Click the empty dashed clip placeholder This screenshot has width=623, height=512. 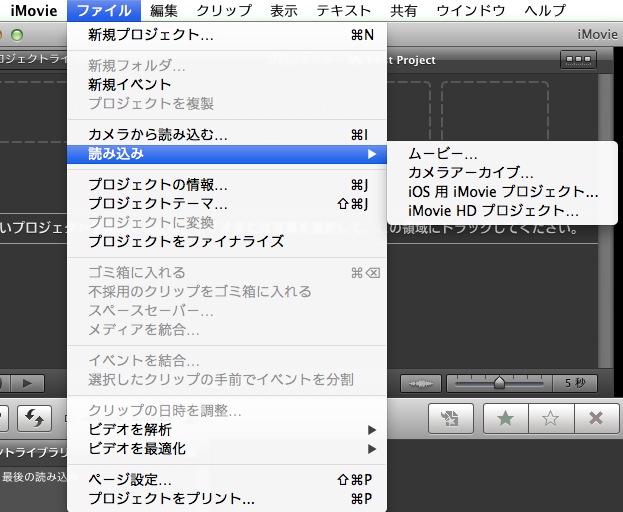click(495, 111)
